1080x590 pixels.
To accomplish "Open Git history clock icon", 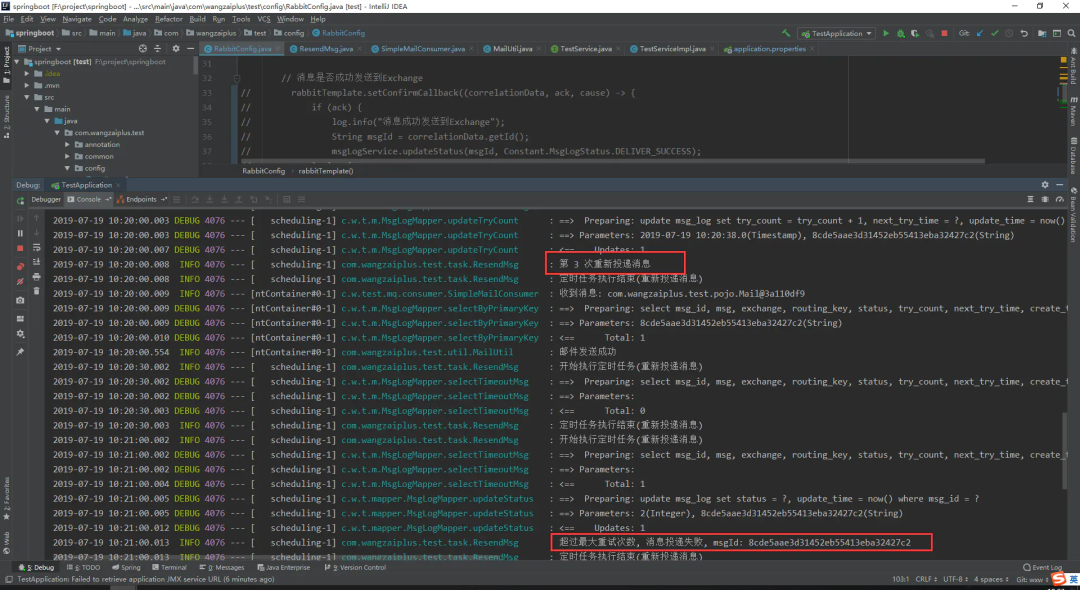I will pyautogui.click(x=1009, y=33).
